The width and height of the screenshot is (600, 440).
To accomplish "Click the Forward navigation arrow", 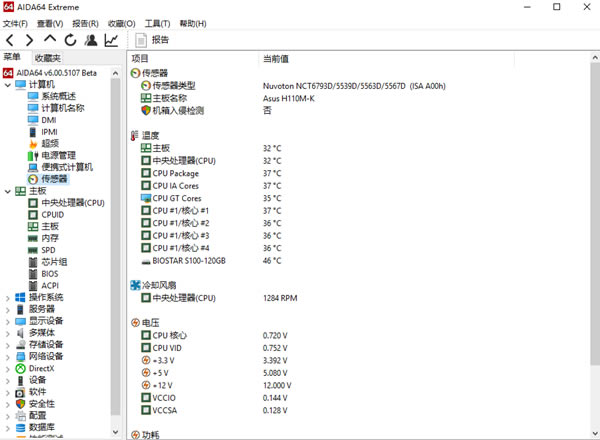I will tap(30, 40).
